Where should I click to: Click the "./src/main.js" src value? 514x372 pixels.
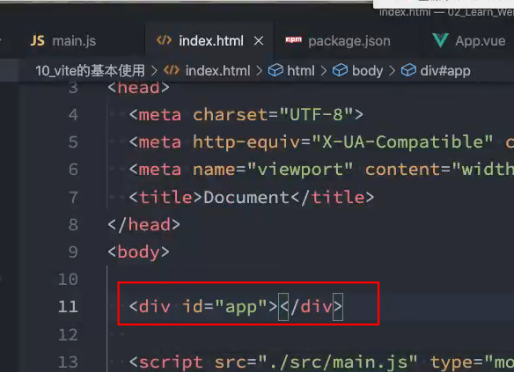point(338,362)
